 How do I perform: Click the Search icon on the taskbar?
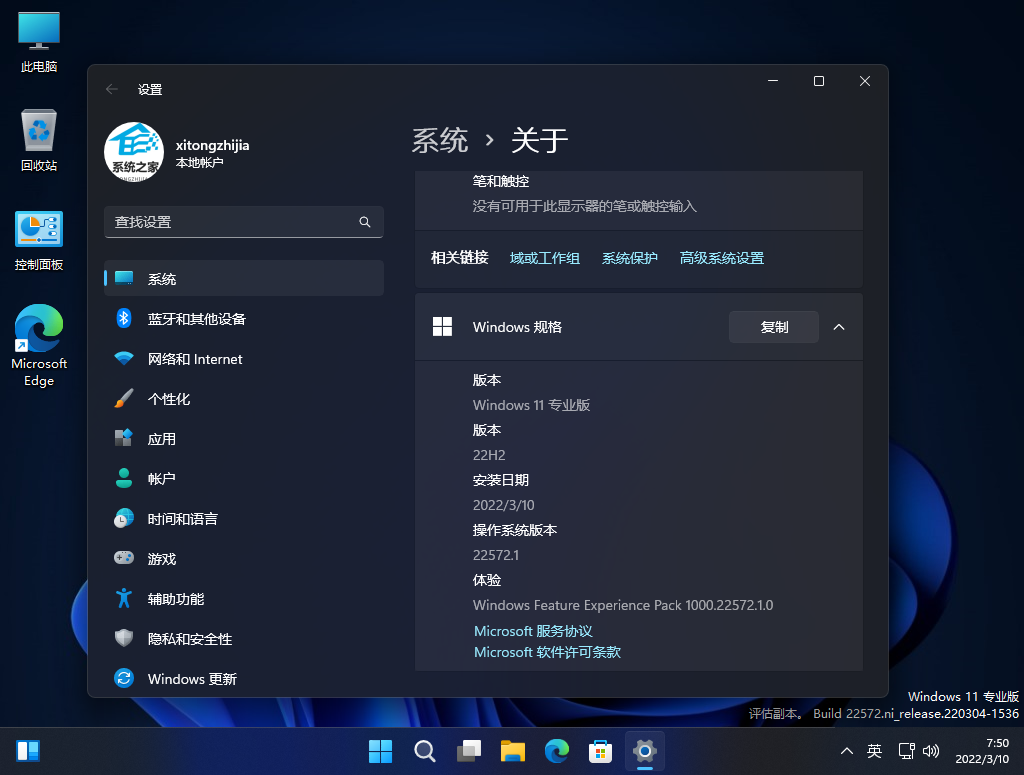pos(425,750)
